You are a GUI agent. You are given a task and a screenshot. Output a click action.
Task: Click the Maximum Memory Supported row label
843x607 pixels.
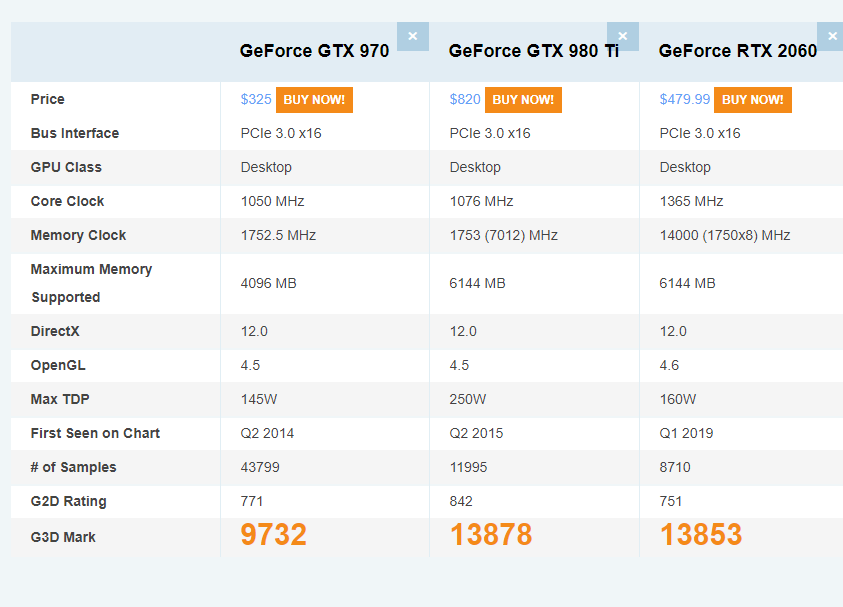(91, 283)
